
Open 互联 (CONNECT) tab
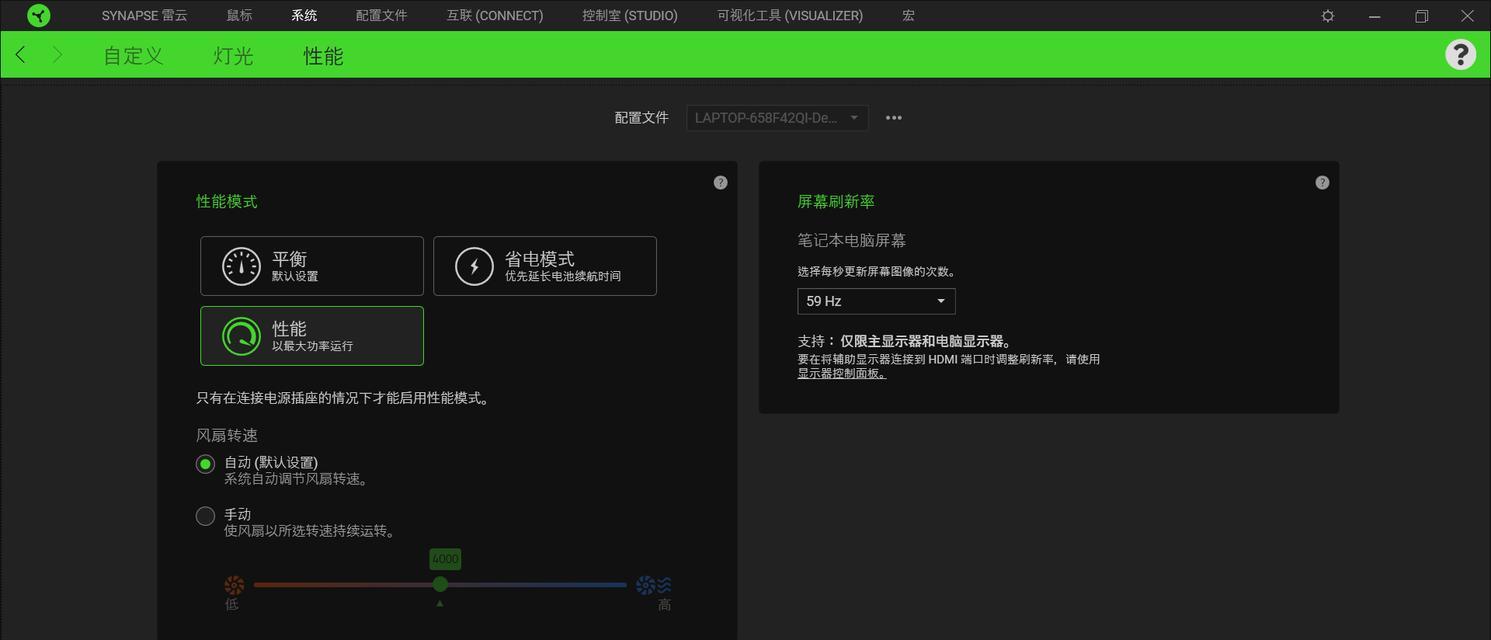[x=495, y=16]
